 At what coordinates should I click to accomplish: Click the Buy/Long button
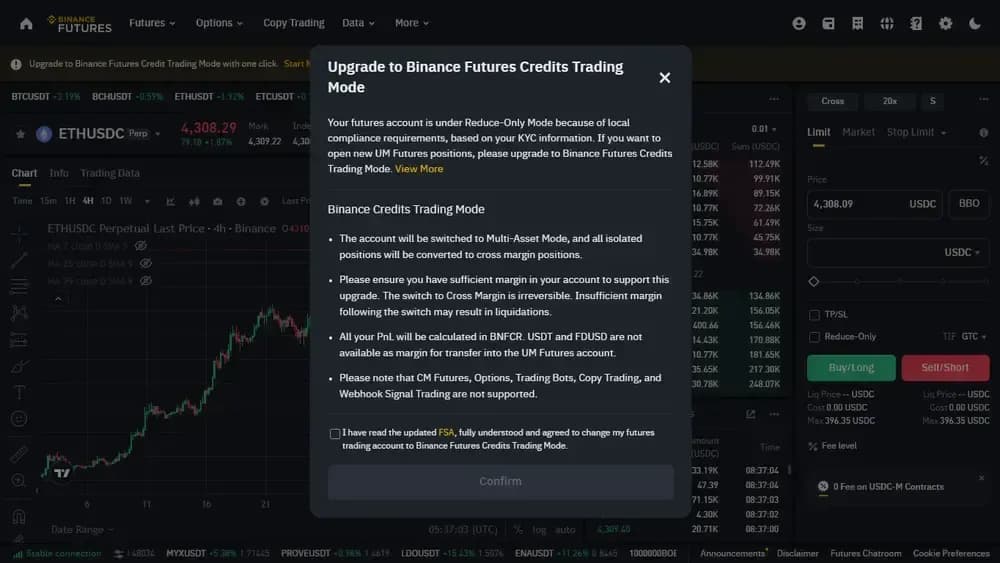[x=851, y=368]
